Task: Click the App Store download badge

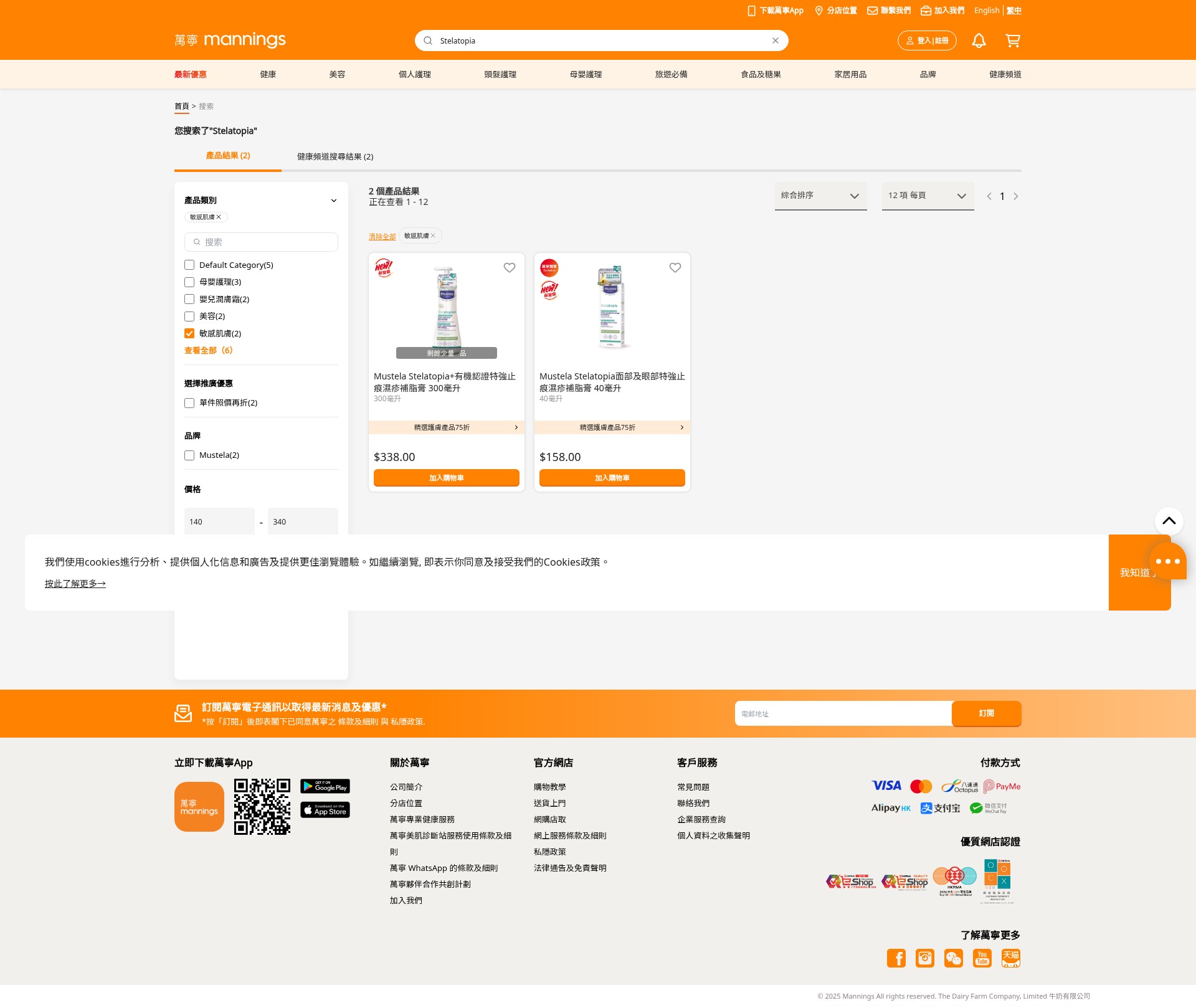Action: coord(325,810)
